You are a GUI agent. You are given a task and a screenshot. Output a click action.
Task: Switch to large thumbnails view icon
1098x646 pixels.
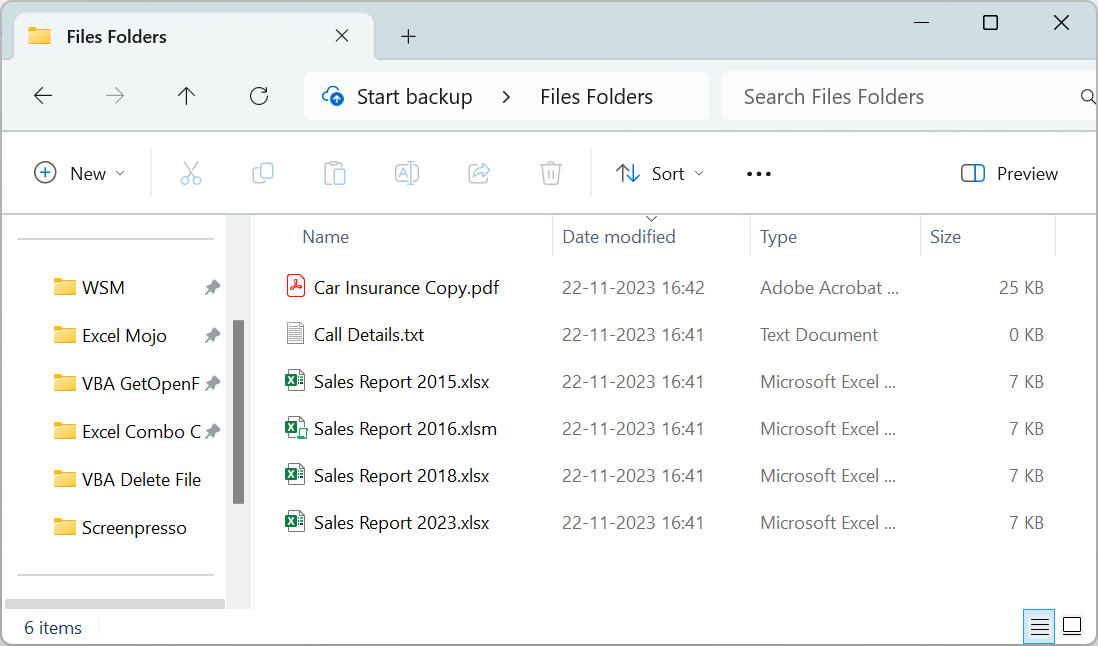tap(1072, 625)
